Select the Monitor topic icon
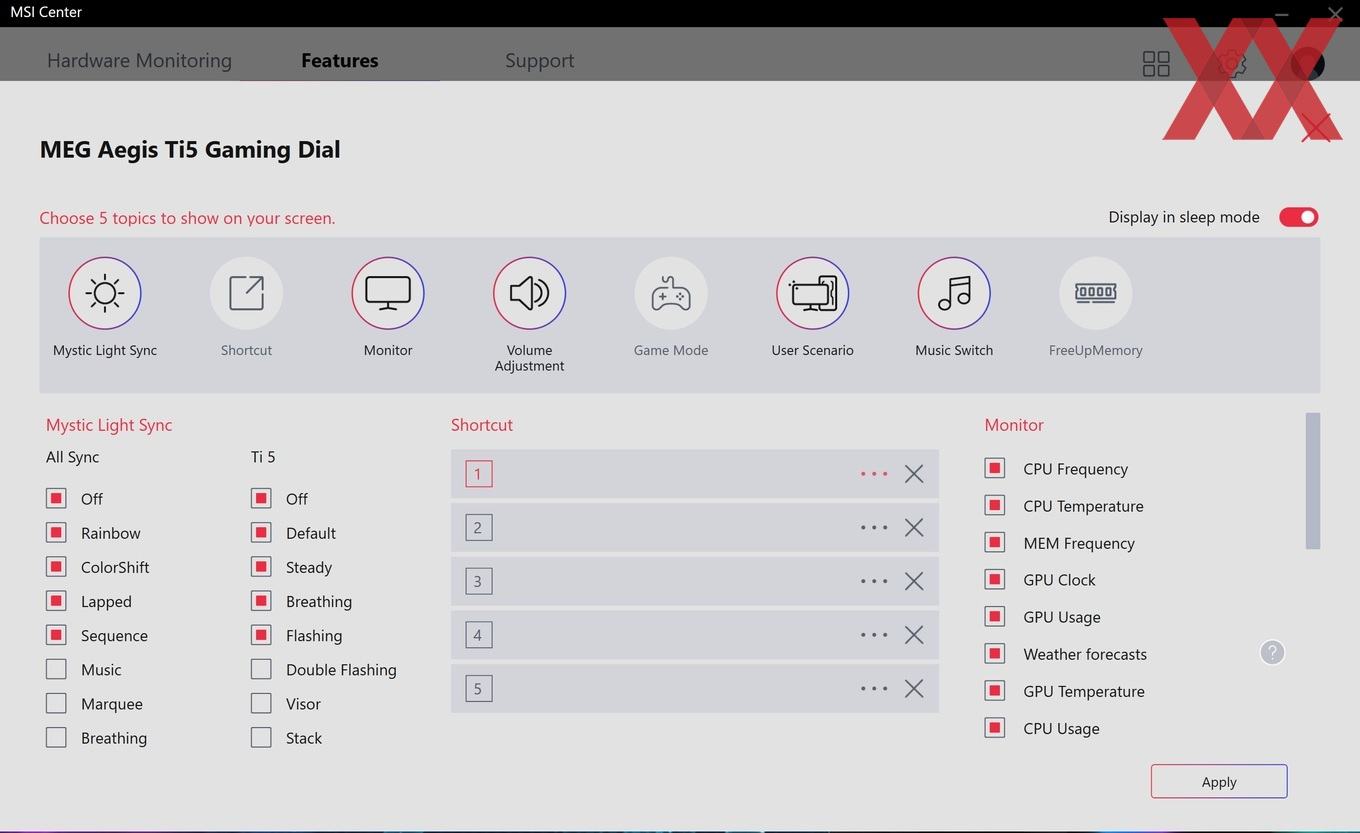The image size is (1360, 833). [x=388, y=293]
